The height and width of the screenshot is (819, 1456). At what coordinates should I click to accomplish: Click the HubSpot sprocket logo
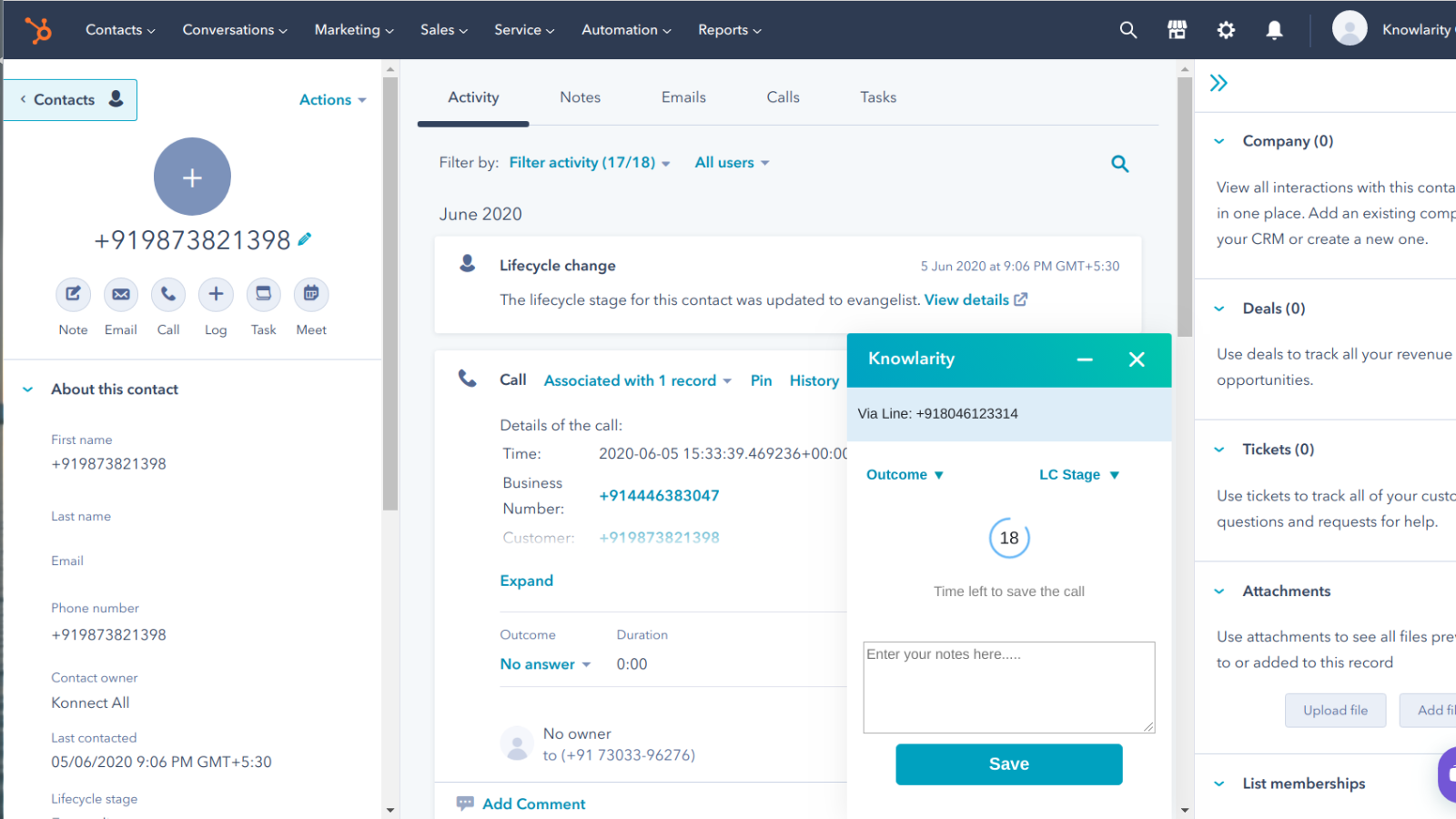38,30
